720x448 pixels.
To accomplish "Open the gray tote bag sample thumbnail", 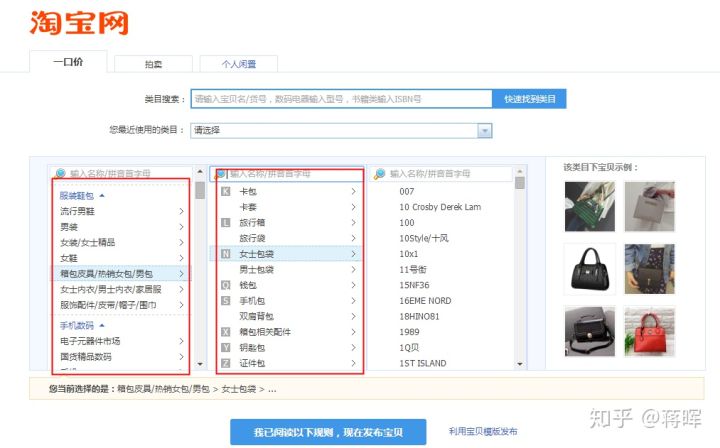I will tap(649, 207).
